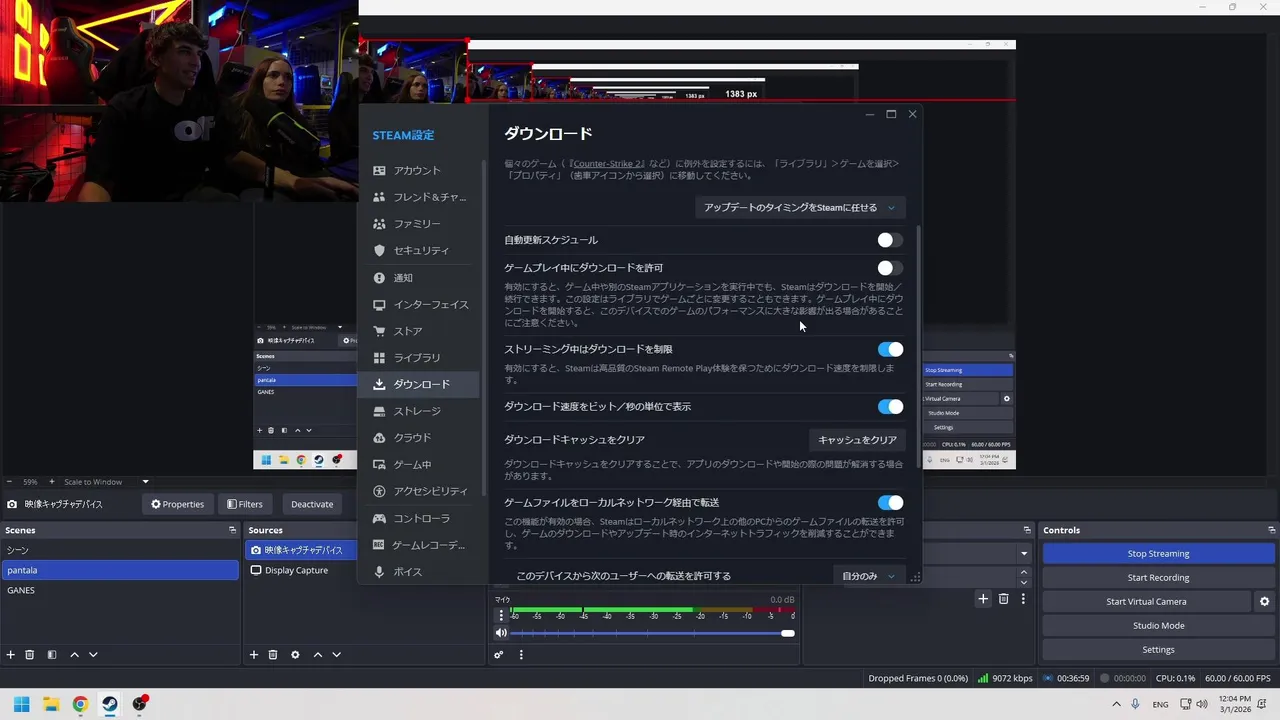This screenshot has height=720, width=1280.
Task: Turn off ストリーミング中はダウンロードを制限 switch
Action: click(x=890, y=349)
